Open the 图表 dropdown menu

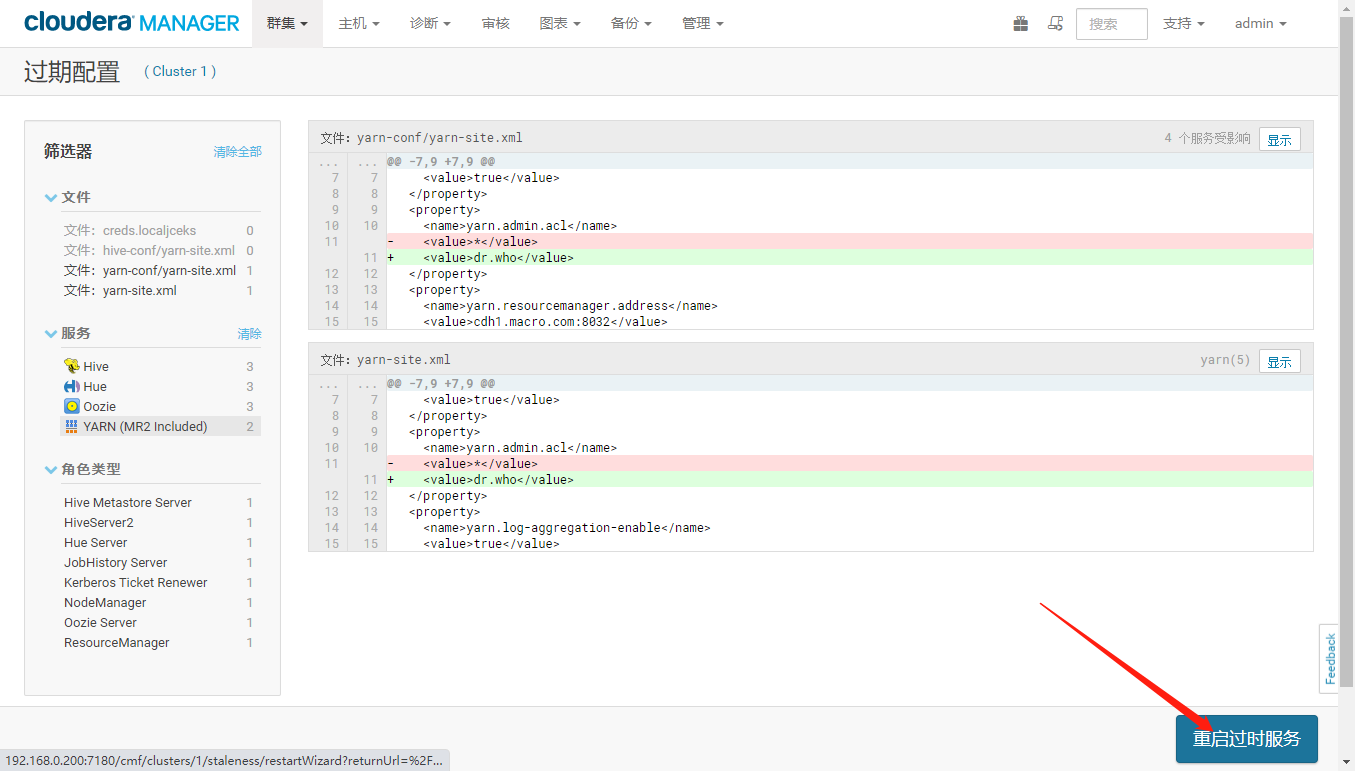(560, 23)
